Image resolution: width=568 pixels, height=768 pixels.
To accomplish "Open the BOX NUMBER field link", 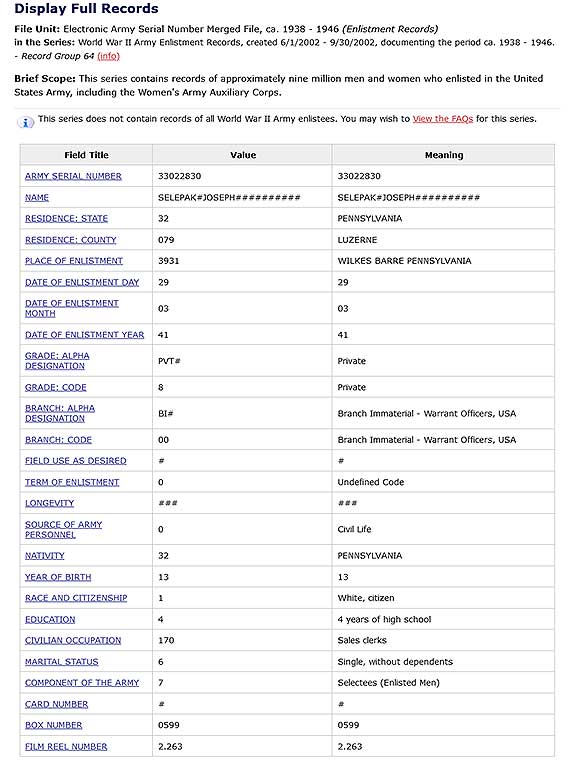I will point(53,725).
